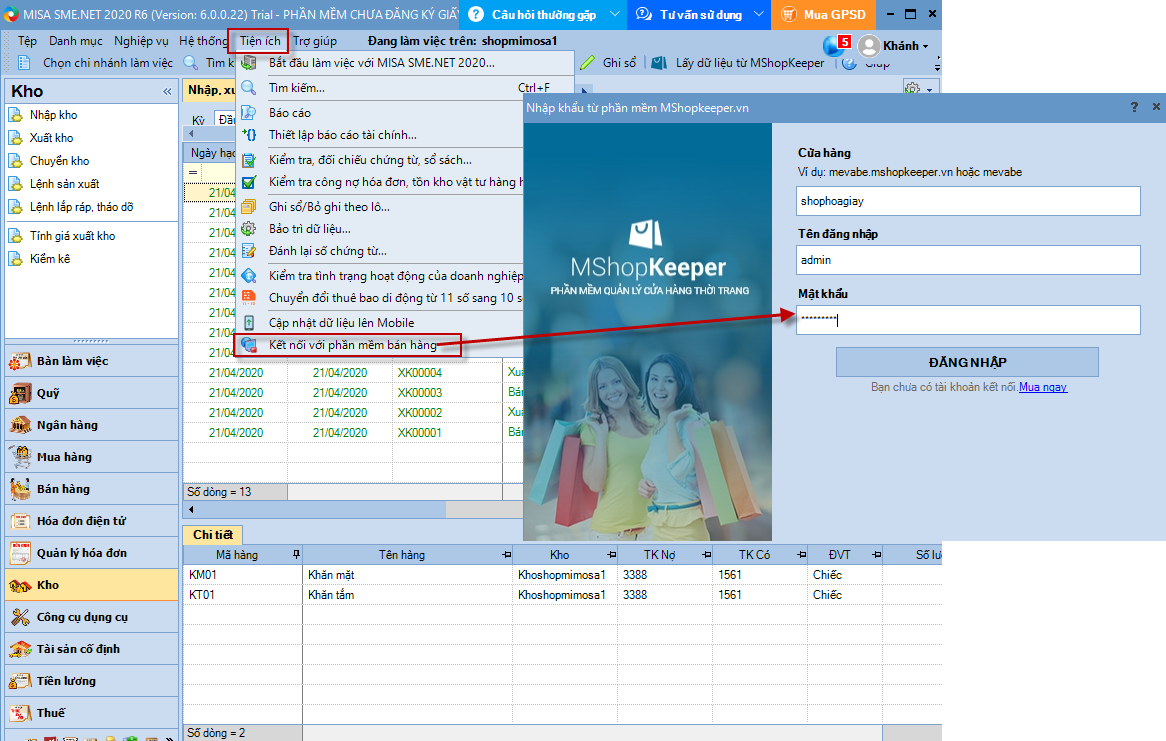1166x741 pixels.
Task: Select Báo cáo menu entry
Action: point(290,113)
